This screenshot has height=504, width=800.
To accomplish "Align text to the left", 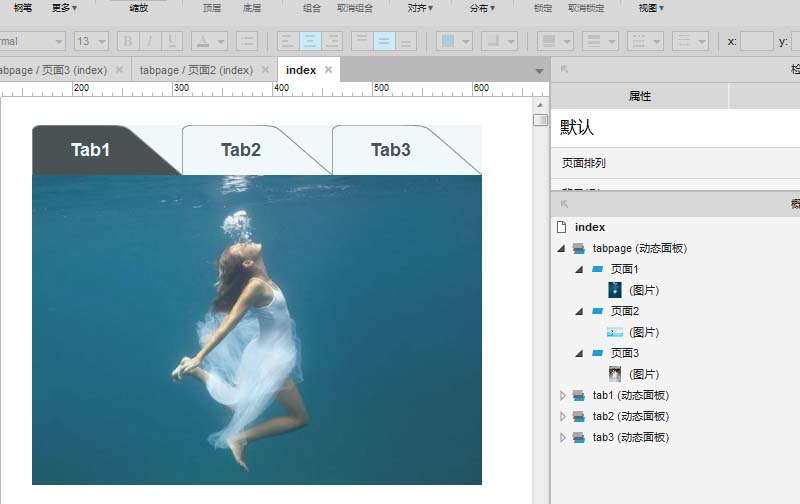I will point(287,41).
